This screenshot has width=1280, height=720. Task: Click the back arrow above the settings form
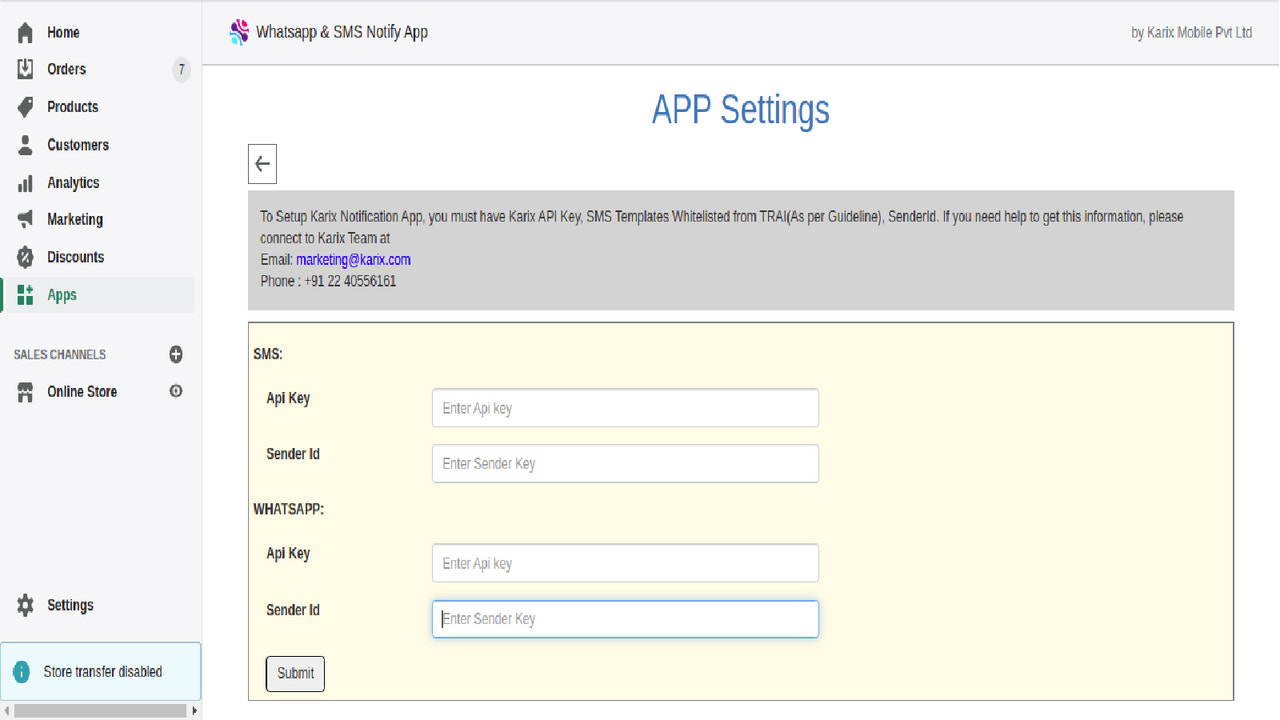coord(262,163)
